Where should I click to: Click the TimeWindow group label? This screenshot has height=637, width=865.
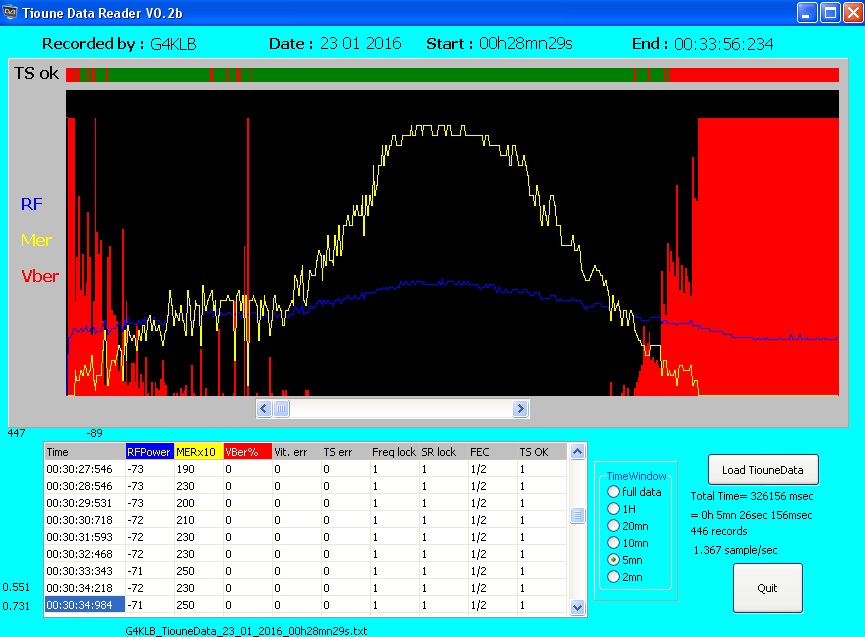pyautogui.click(x=636, y=476)
